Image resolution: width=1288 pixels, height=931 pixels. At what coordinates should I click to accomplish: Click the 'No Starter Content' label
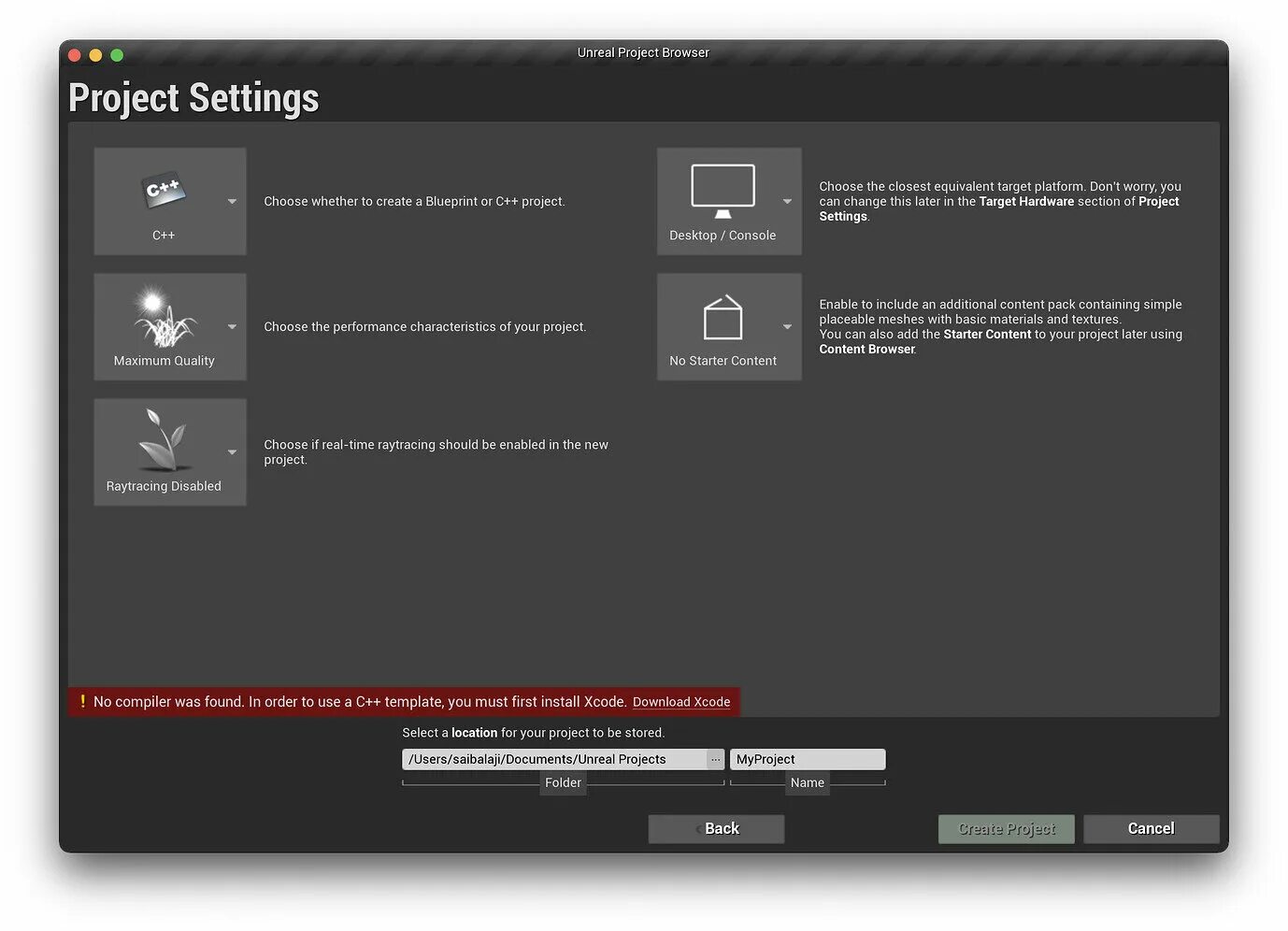[x=723, y=361]
